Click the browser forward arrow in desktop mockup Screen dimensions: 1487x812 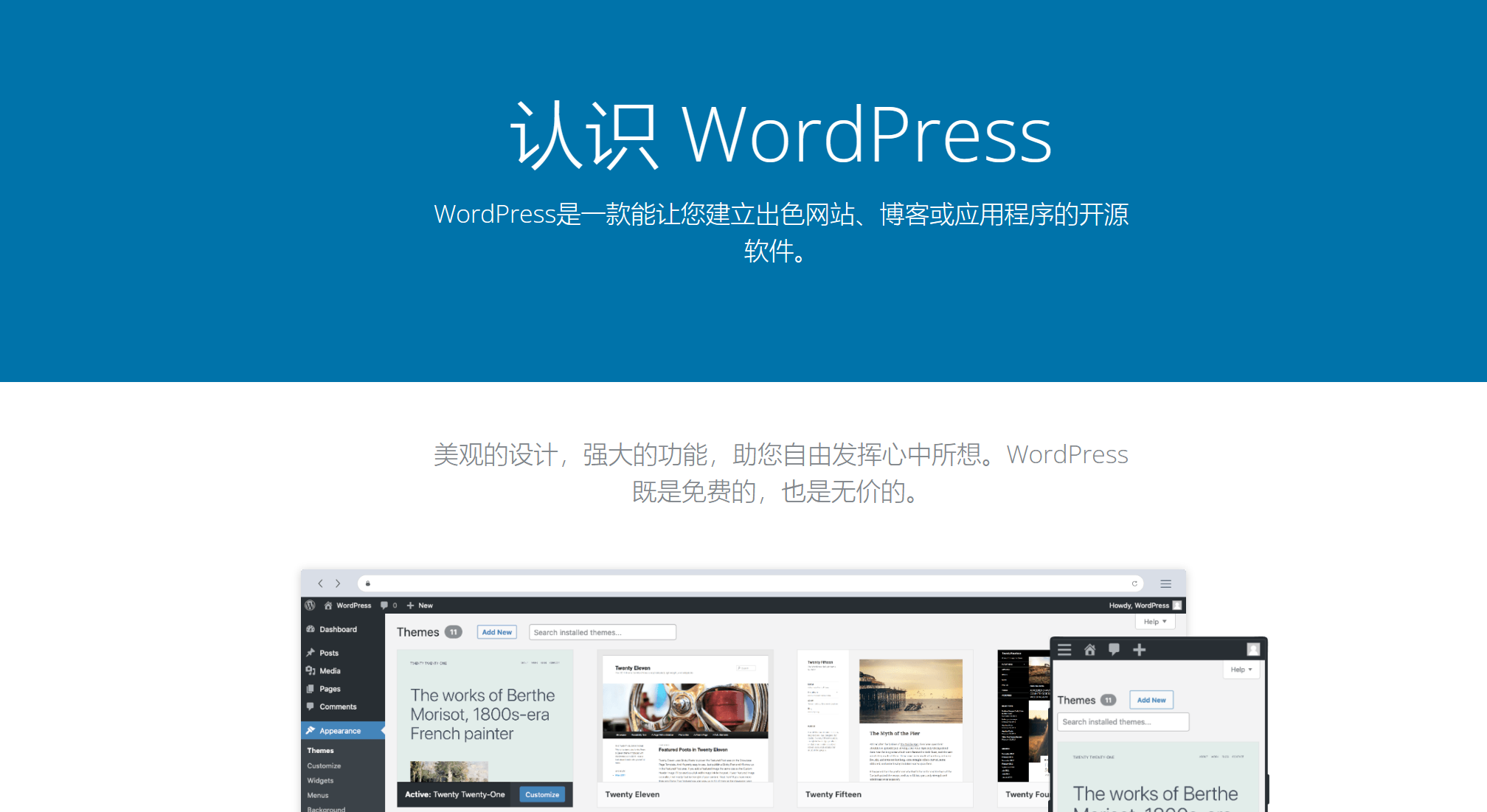[x=338, y=583]
